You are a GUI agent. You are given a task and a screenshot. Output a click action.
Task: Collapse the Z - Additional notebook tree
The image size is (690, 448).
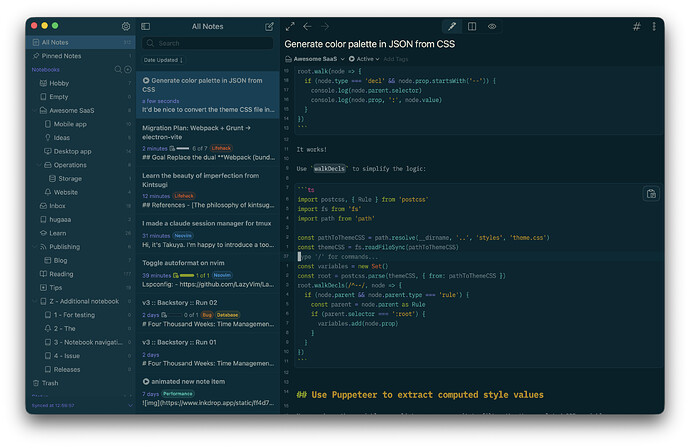click(35, 301)
